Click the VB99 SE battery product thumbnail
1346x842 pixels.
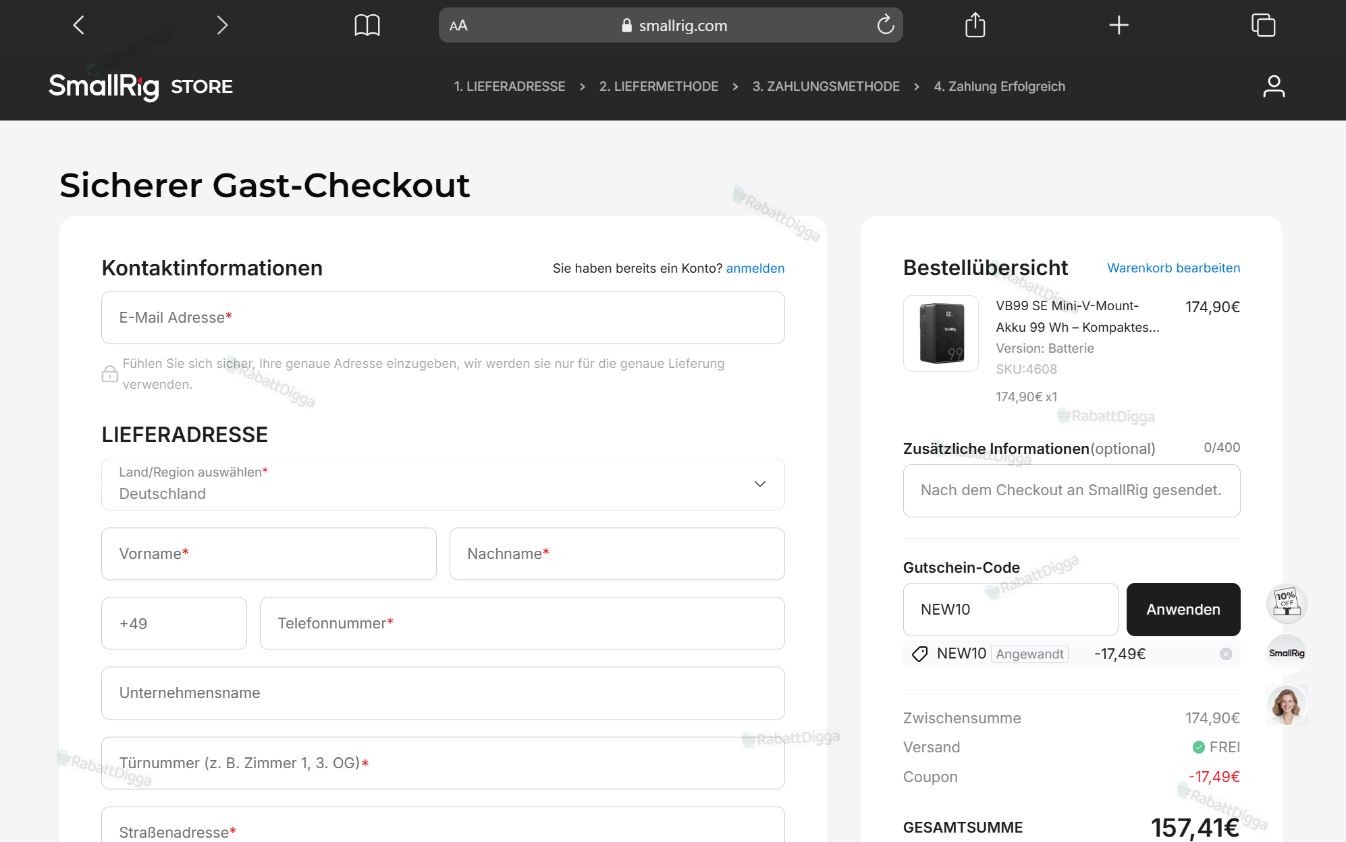click(x=941, y=333)
